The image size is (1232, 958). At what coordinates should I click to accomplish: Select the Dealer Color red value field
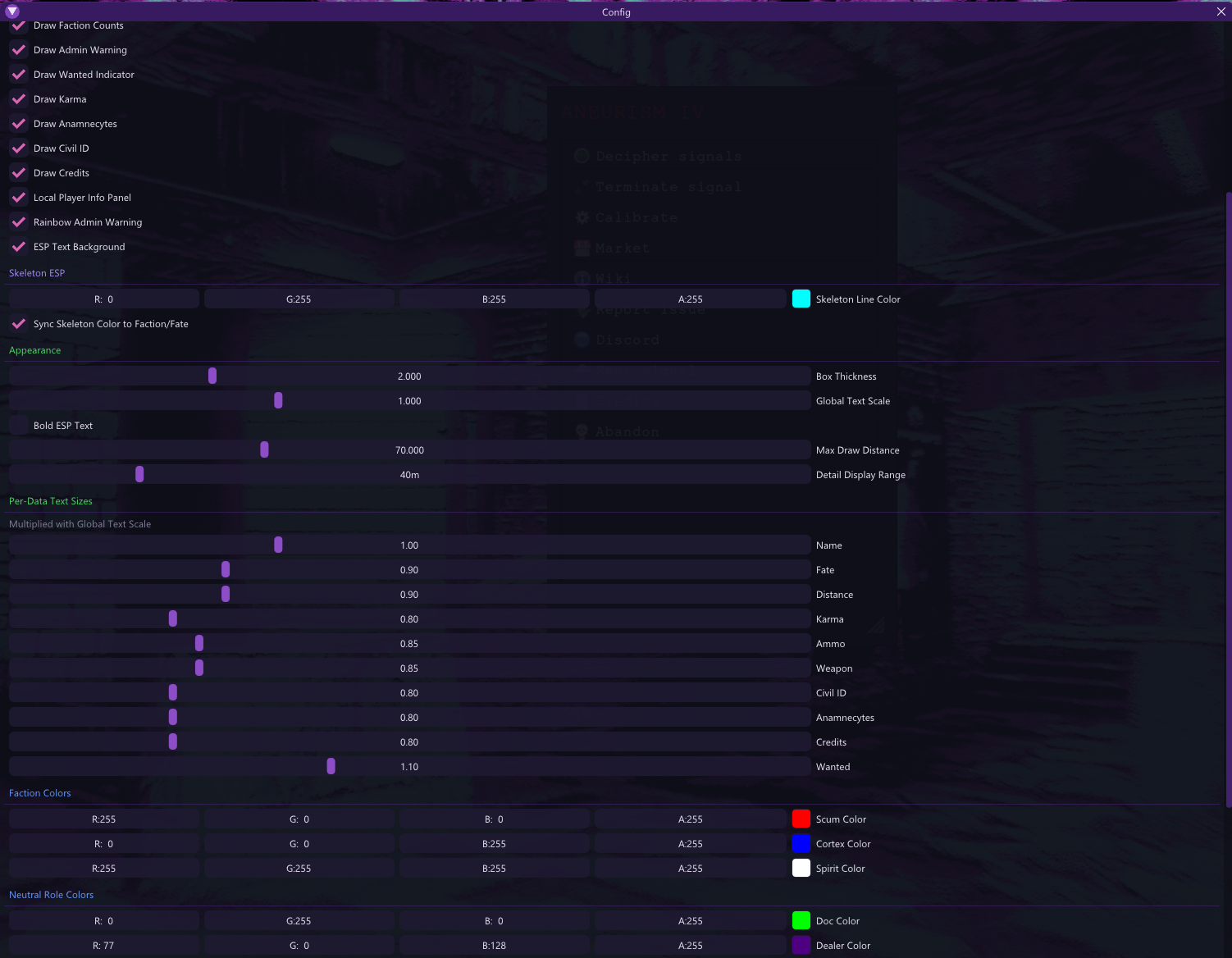[x=104, y=946]
